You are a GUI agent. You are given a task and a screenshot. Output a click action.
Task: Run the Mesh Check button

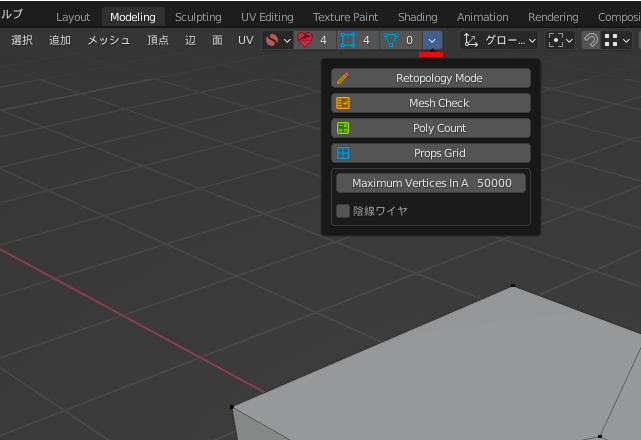[x=431, y=103]
